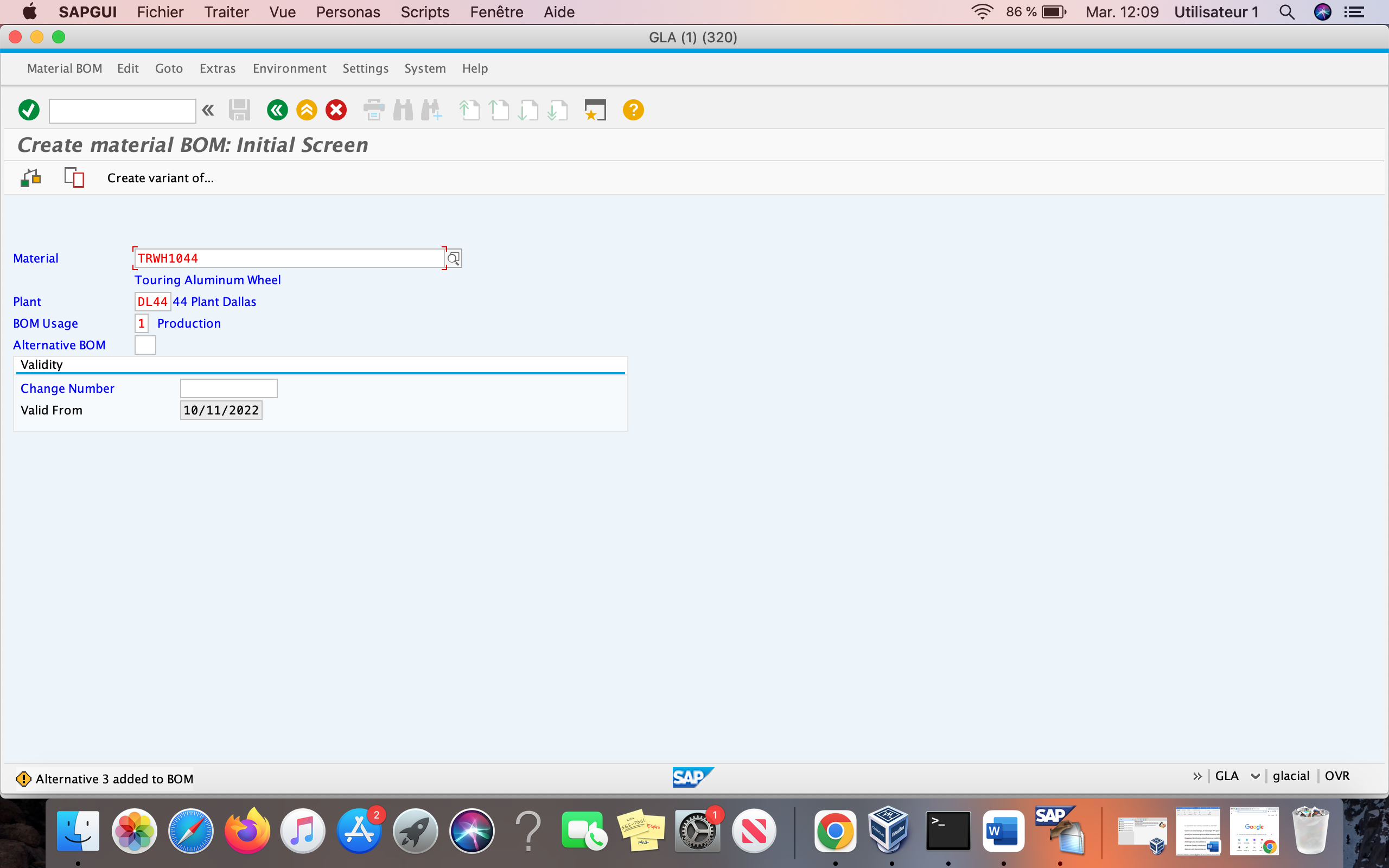This screenshot has width=1389, height=868.
Task: Click the Create variant of... button
Action: 160,178
